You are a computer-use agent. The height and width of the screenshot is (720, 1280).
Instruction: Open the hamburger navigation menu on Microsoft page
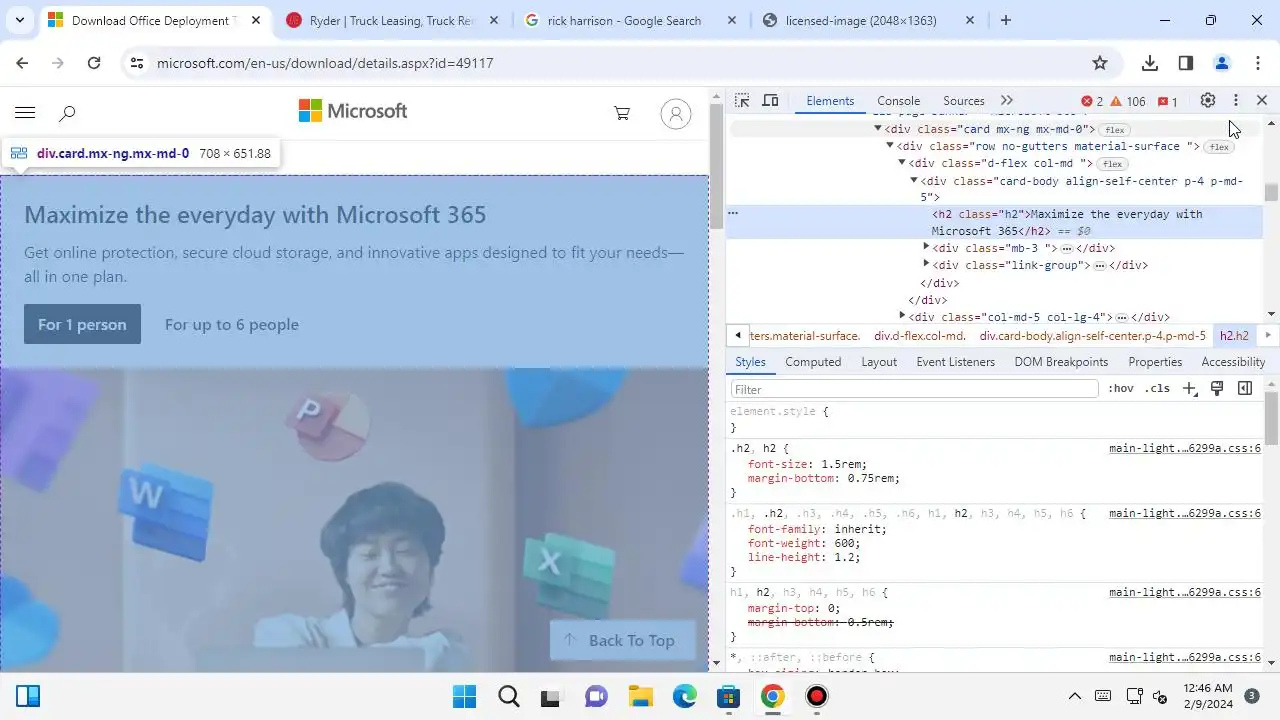(25, 113)
